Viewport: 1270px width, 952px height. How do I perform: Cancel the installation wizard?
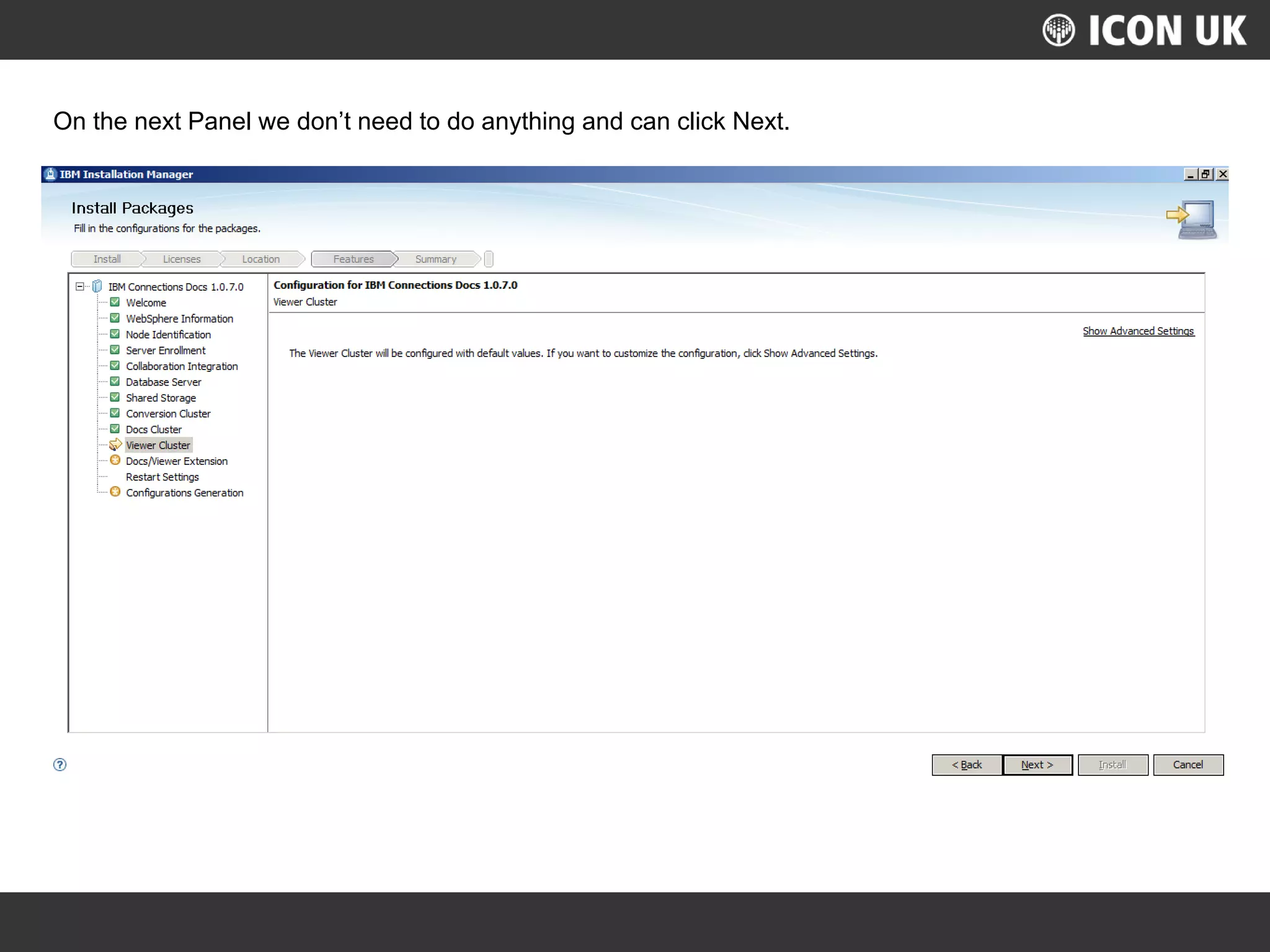point(1188,764)
